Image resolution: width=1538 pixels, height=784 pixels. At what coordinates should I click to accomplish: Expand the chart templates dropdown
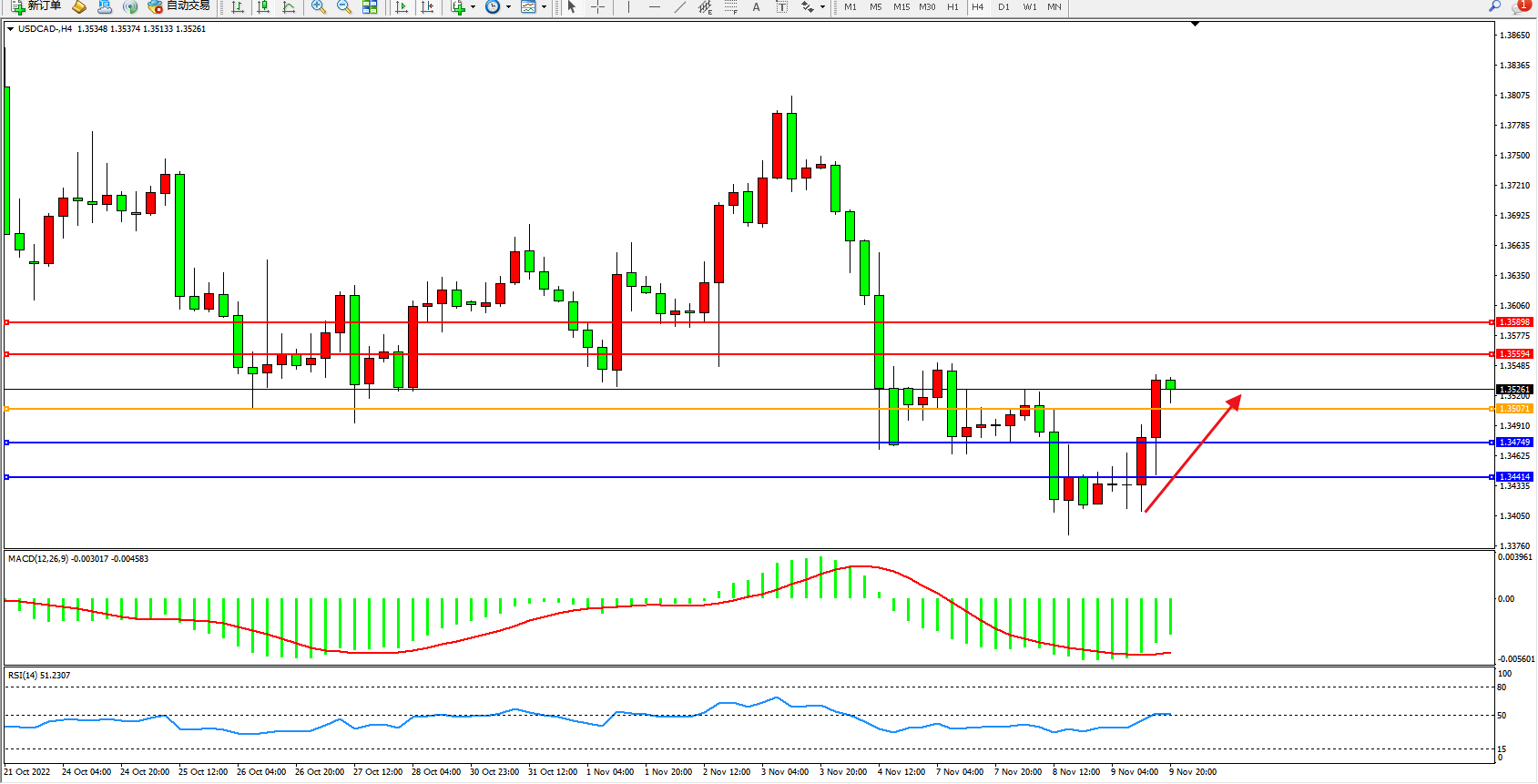(544, 7)
